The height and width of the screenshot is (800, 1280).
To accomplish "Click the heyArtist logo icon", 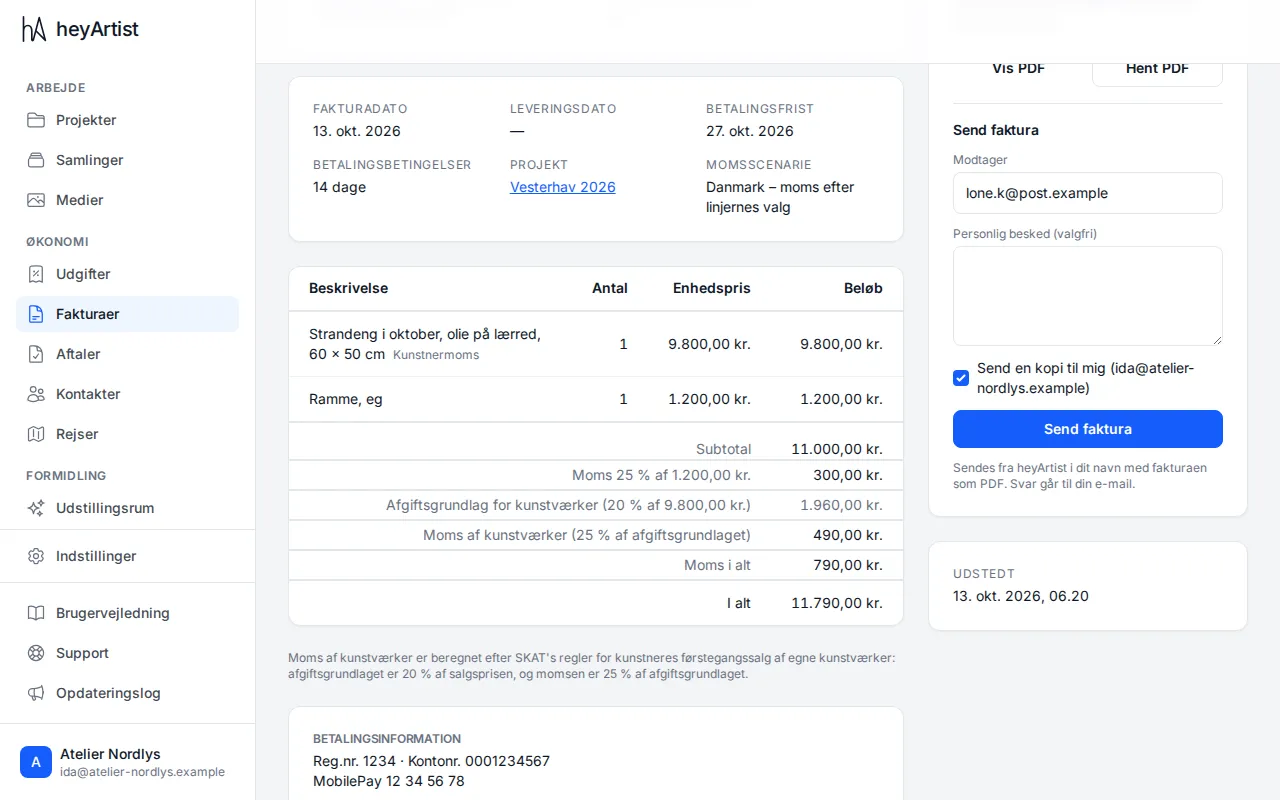I will [x=35, y=29].
